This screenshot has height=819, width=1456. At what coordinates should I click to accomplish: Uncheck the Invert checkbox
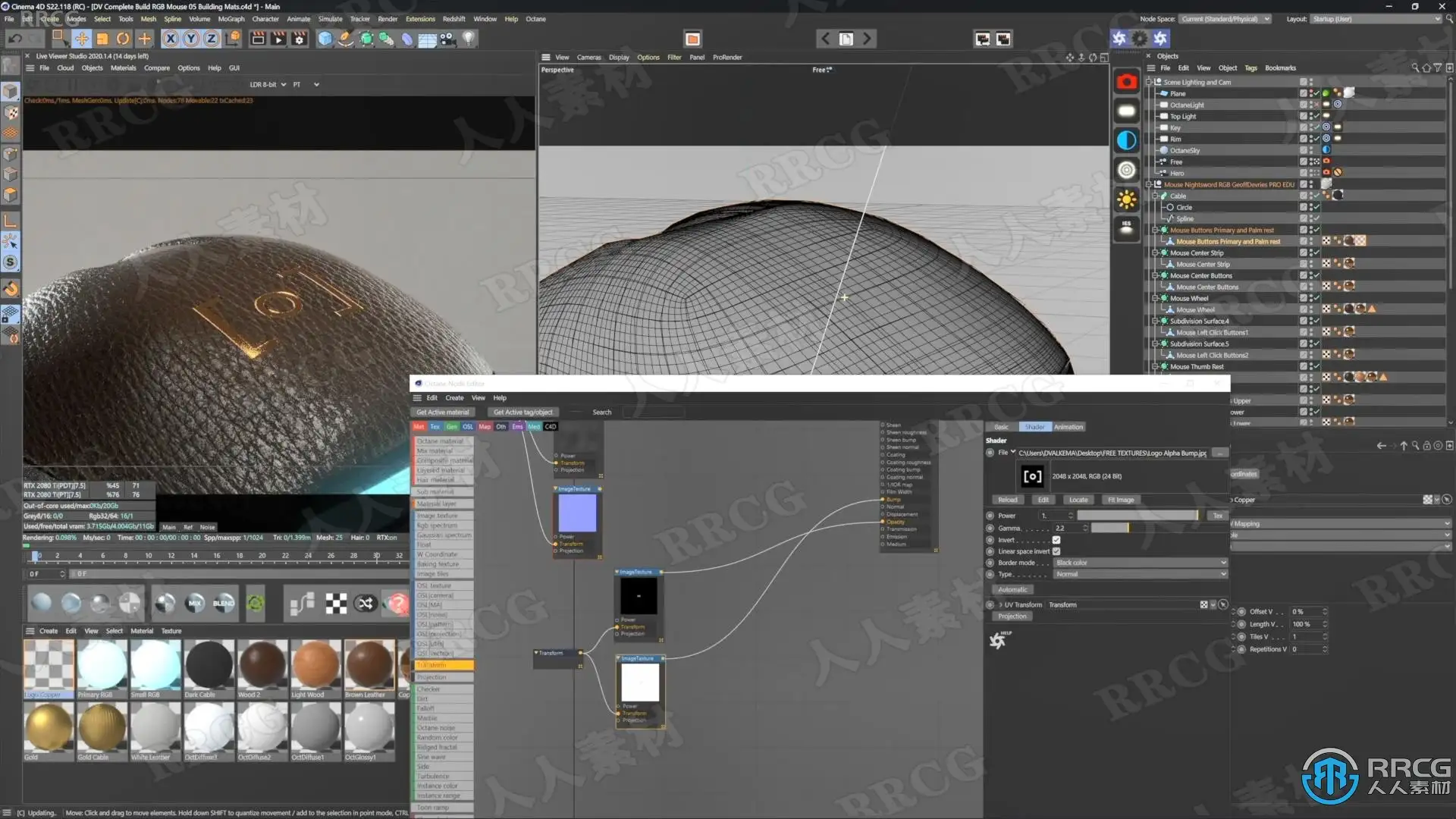click(1056, 540)
